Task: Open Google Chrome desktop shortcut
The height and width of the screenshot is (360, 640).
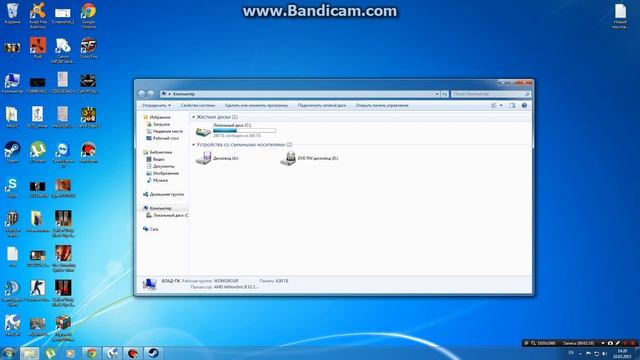Action: 88,15
